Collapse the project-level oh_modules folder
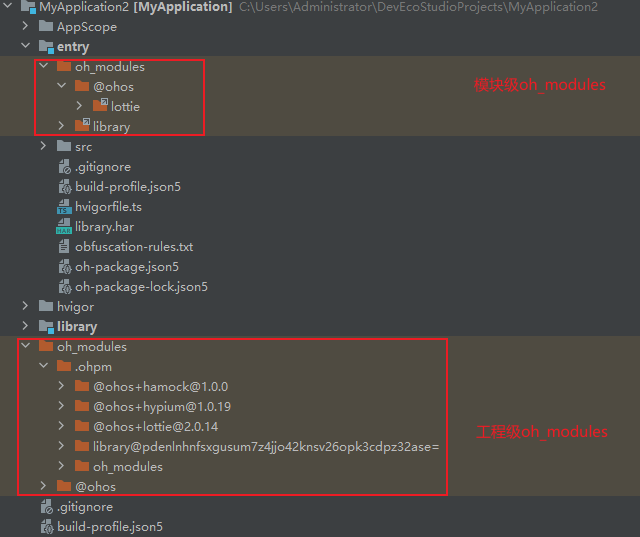640x537 pixels. pos(25,347)
